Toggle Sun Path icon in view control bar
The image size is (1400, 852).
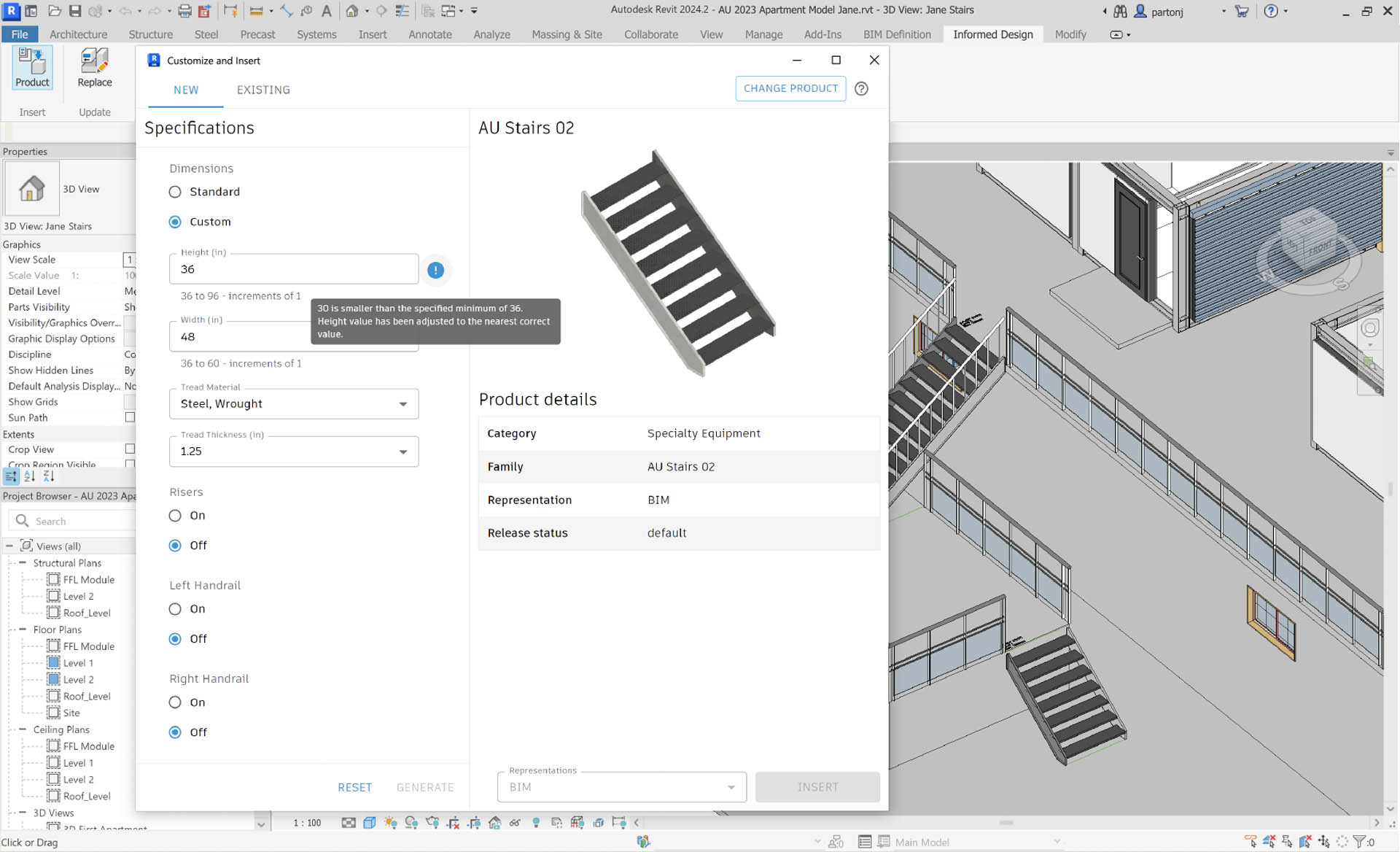point(391,823)
